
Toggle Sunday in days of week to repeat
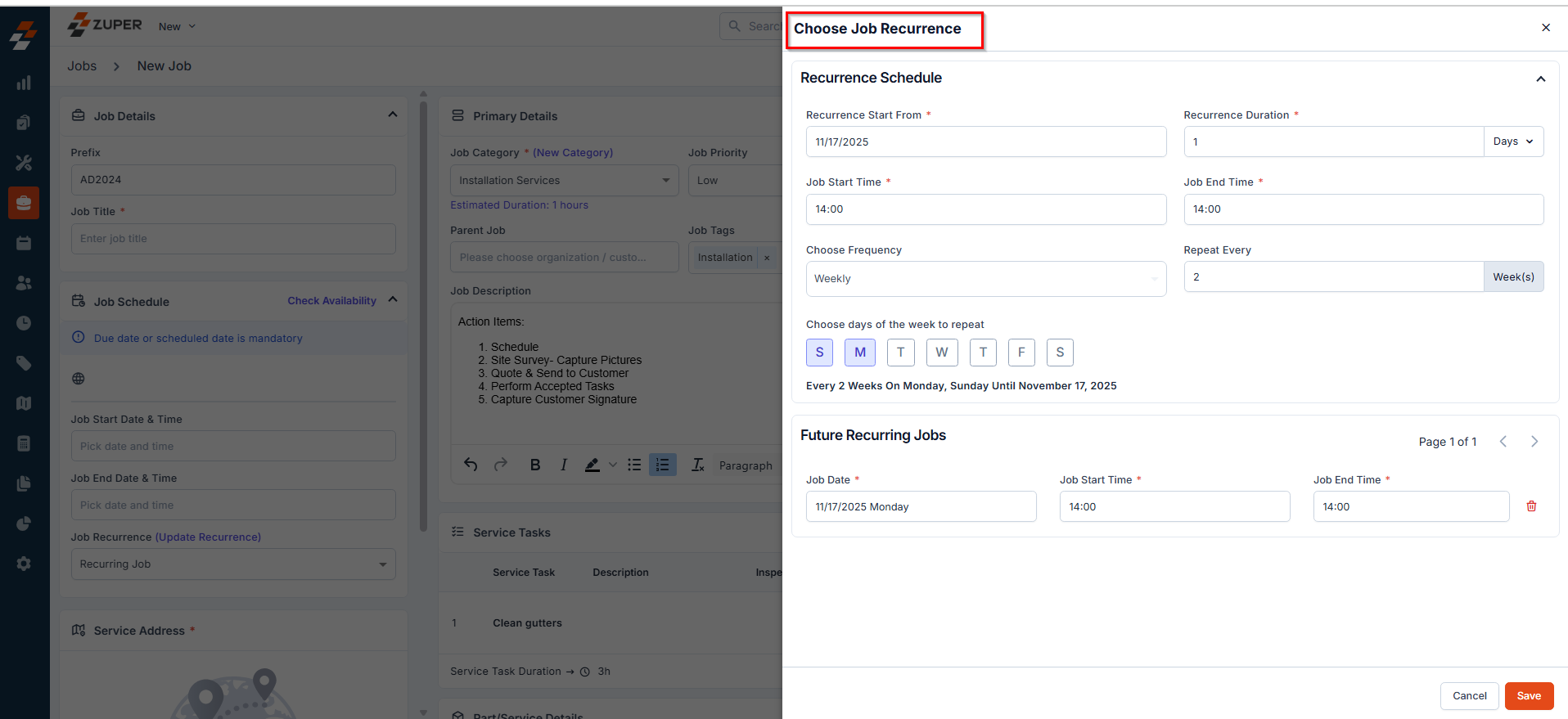click(820, 353)
